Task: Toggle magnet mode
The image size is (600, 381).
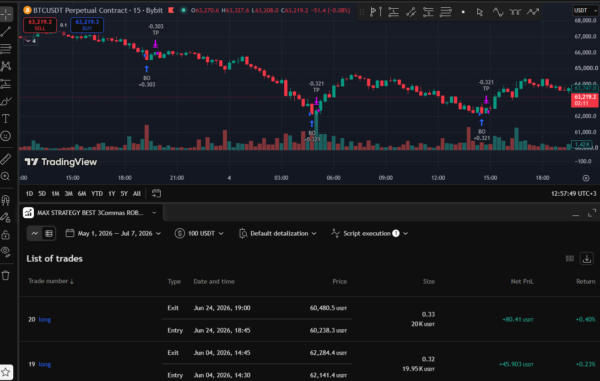Action: [x=6, y=200]
